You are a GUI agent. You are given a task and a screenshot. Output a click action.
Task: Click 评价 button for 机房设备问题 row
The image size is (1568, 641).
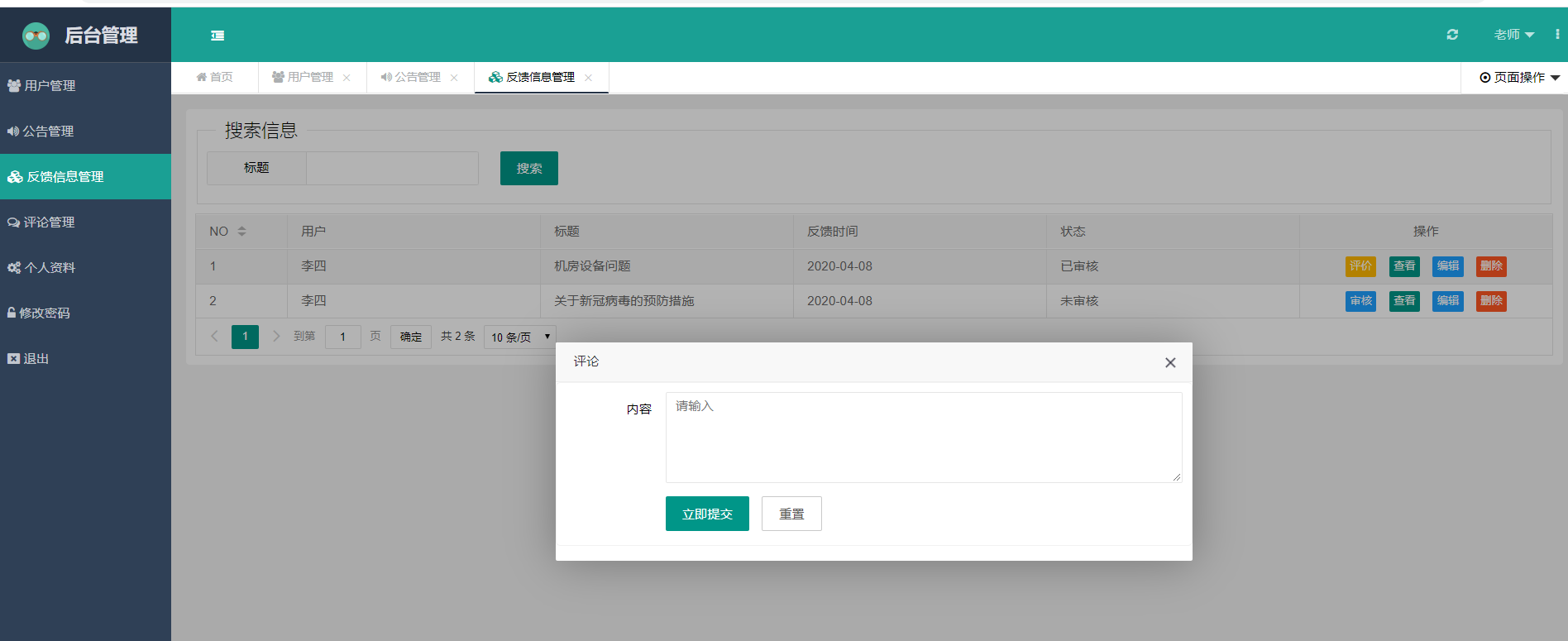pyautogui.click(x=1360, y=266)
